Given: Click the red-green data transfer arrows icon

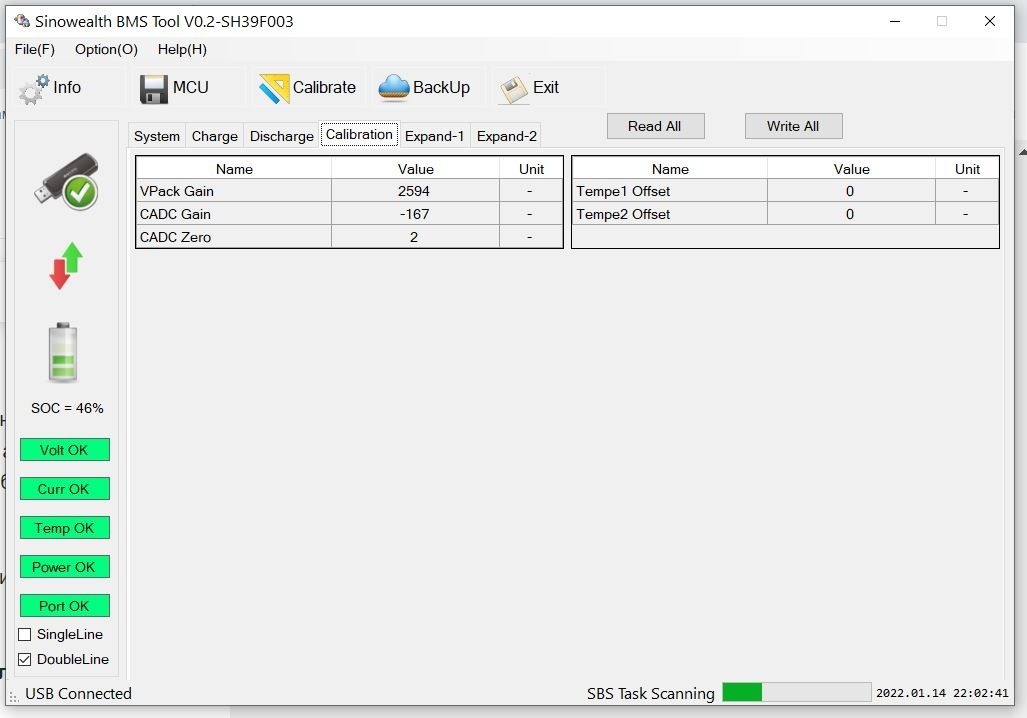Looking at the screenshot, I should click(x=66, y=265).
